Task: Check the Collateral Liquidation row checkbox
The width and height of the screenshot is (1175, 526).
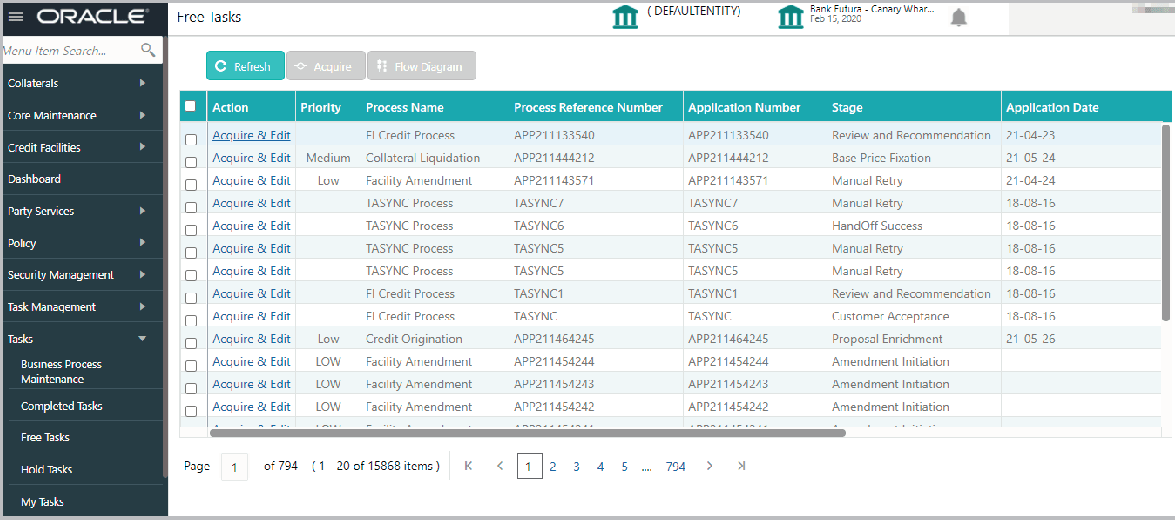Action: click(x=191, y=162)
